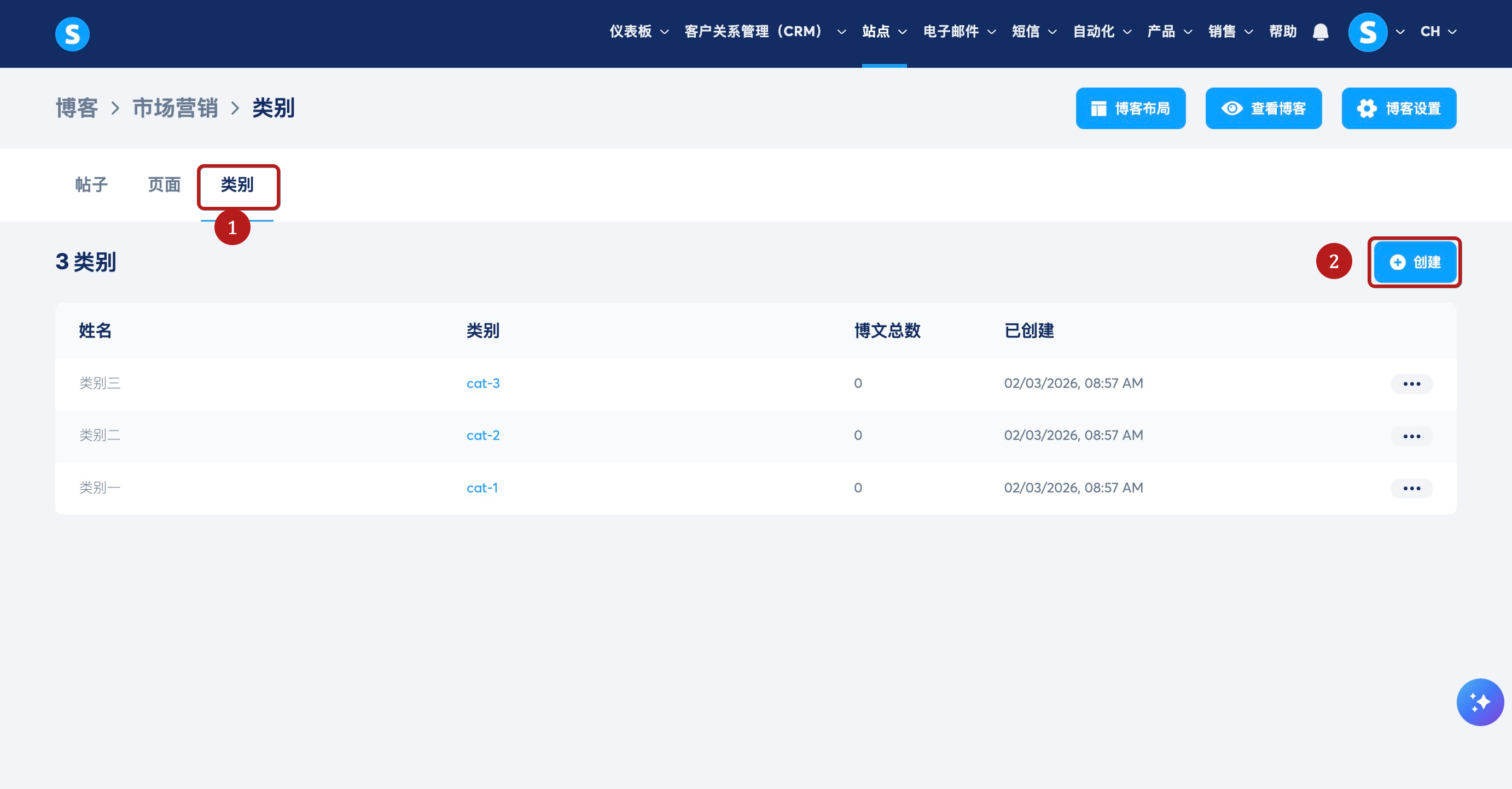This screenshot has width=1512, height=789.
Task: Open the 博客布局 layout button
Action: 1130,108
